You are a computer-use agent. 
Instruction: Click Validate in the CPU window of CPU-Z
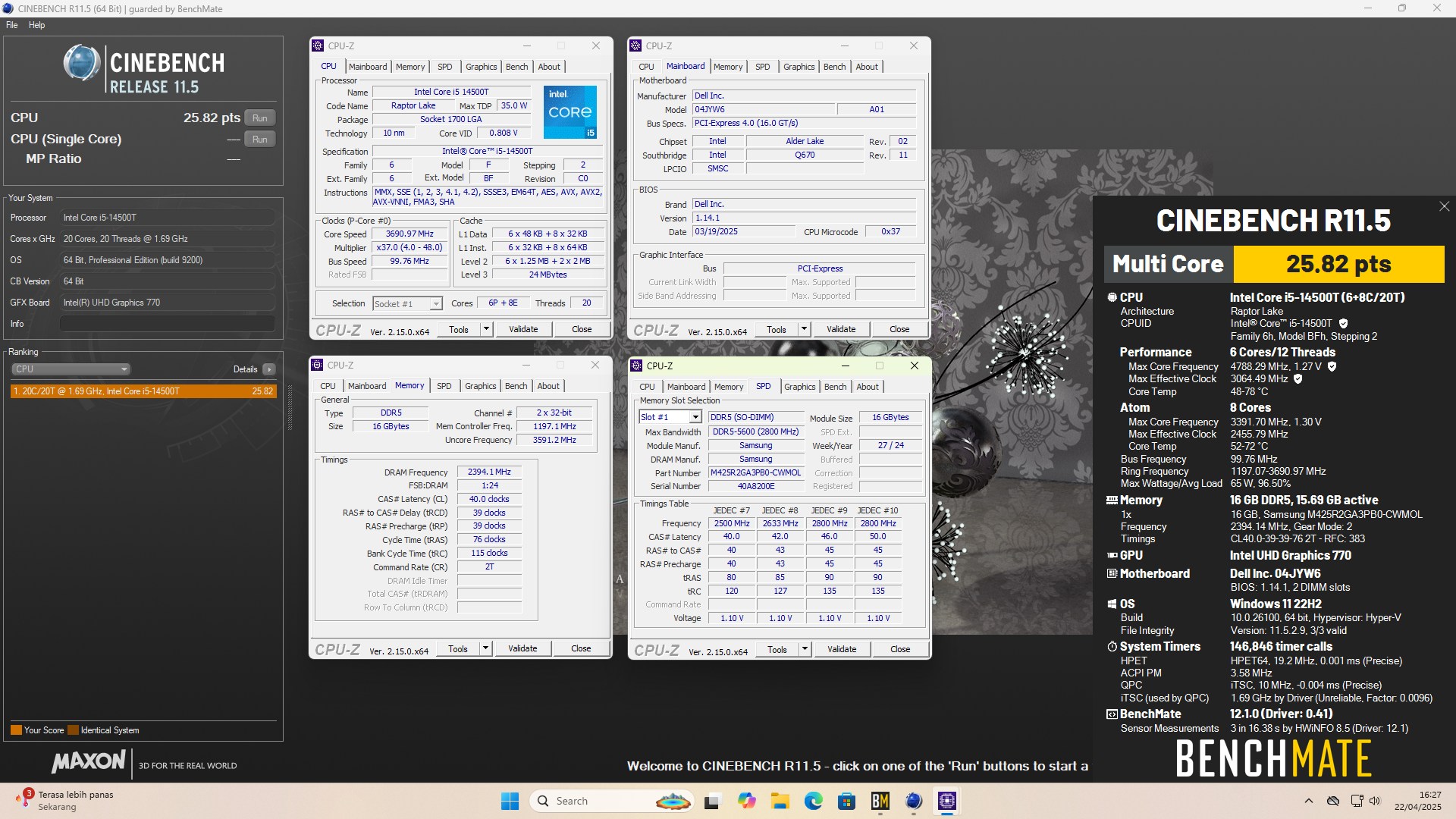pyautogui.click(x=523, y=329)
